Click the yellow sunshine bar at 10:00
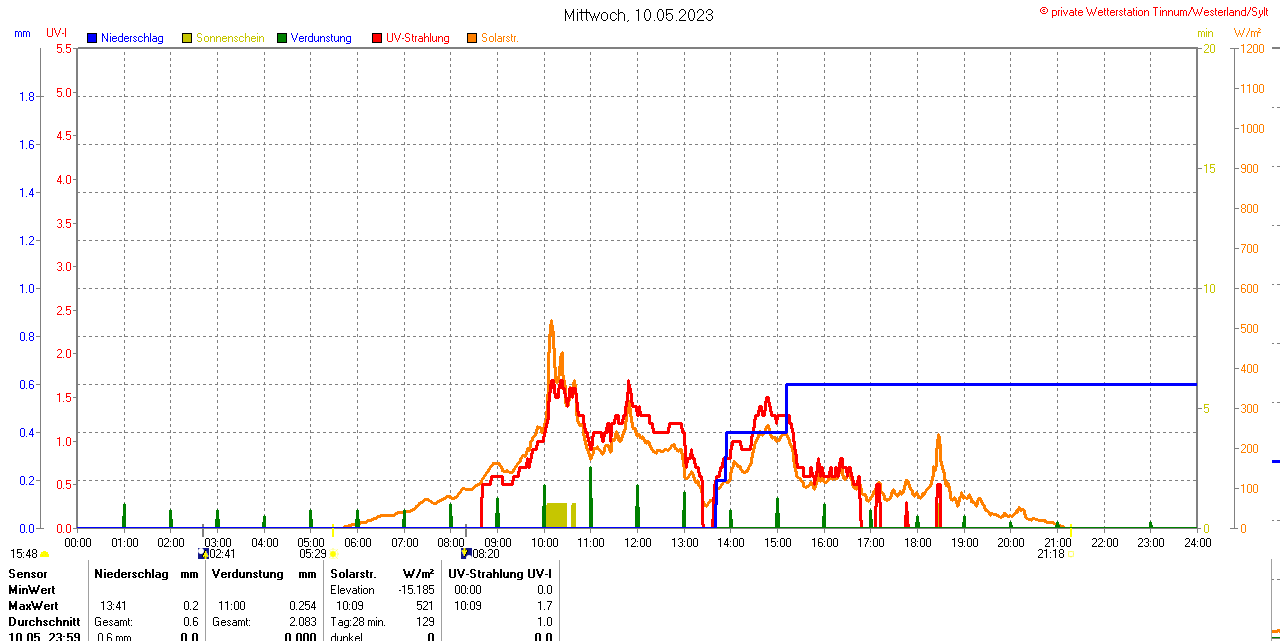Viewport: 1280px width, 641px height. (x=556, y=515)
